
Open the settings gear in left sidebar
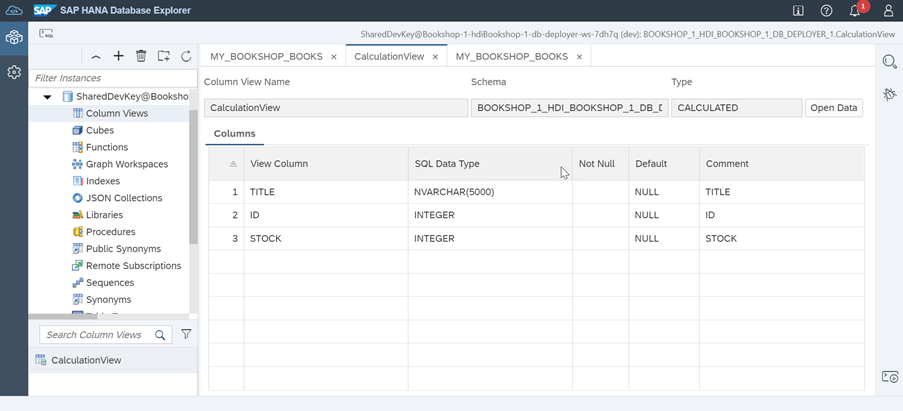pyautogui.click(x=14, y=73)
